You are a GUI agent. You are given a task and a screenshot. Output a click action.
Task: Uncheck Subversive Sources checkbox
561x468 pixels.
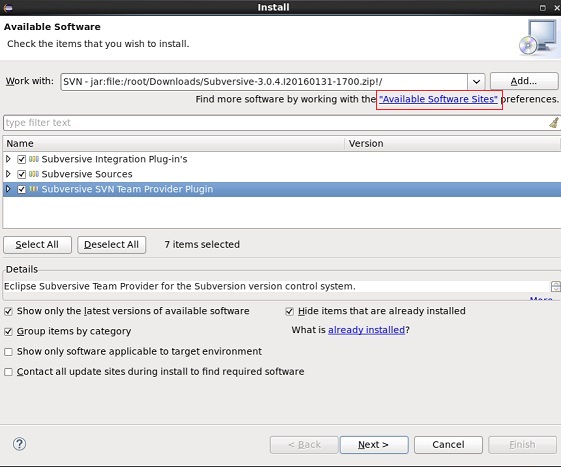[21, 174]
